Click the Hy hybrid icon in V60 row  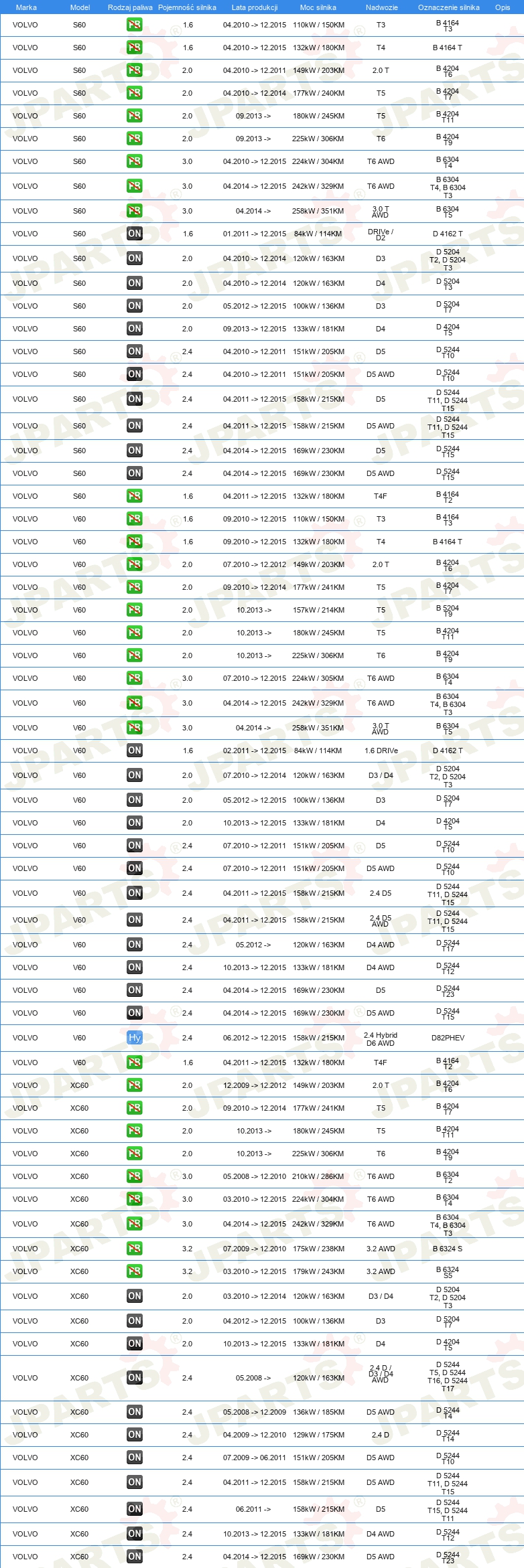[134, 1038]
